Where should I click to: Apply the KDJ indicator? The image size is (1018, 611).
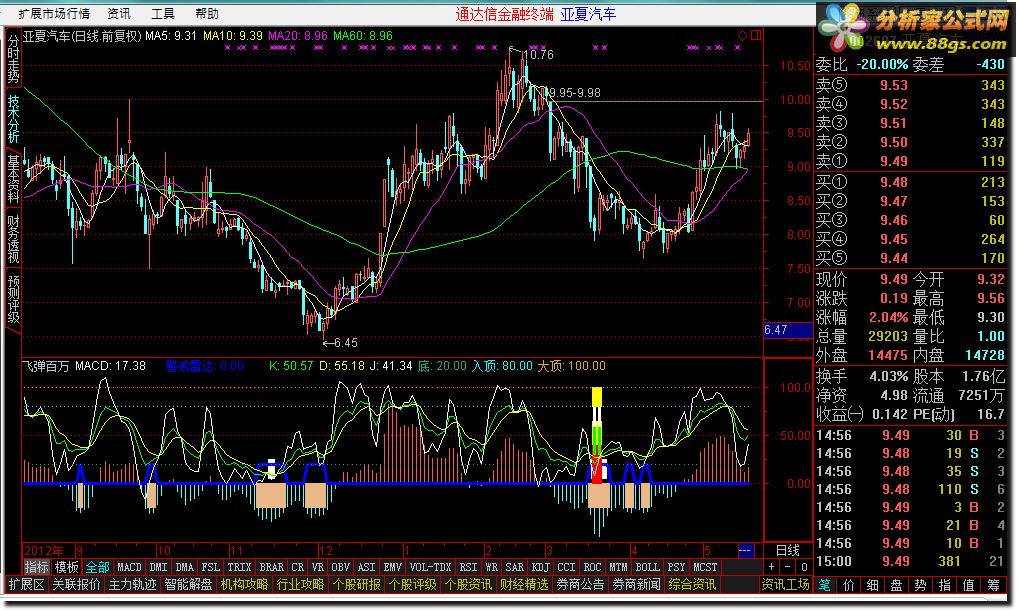540,567
